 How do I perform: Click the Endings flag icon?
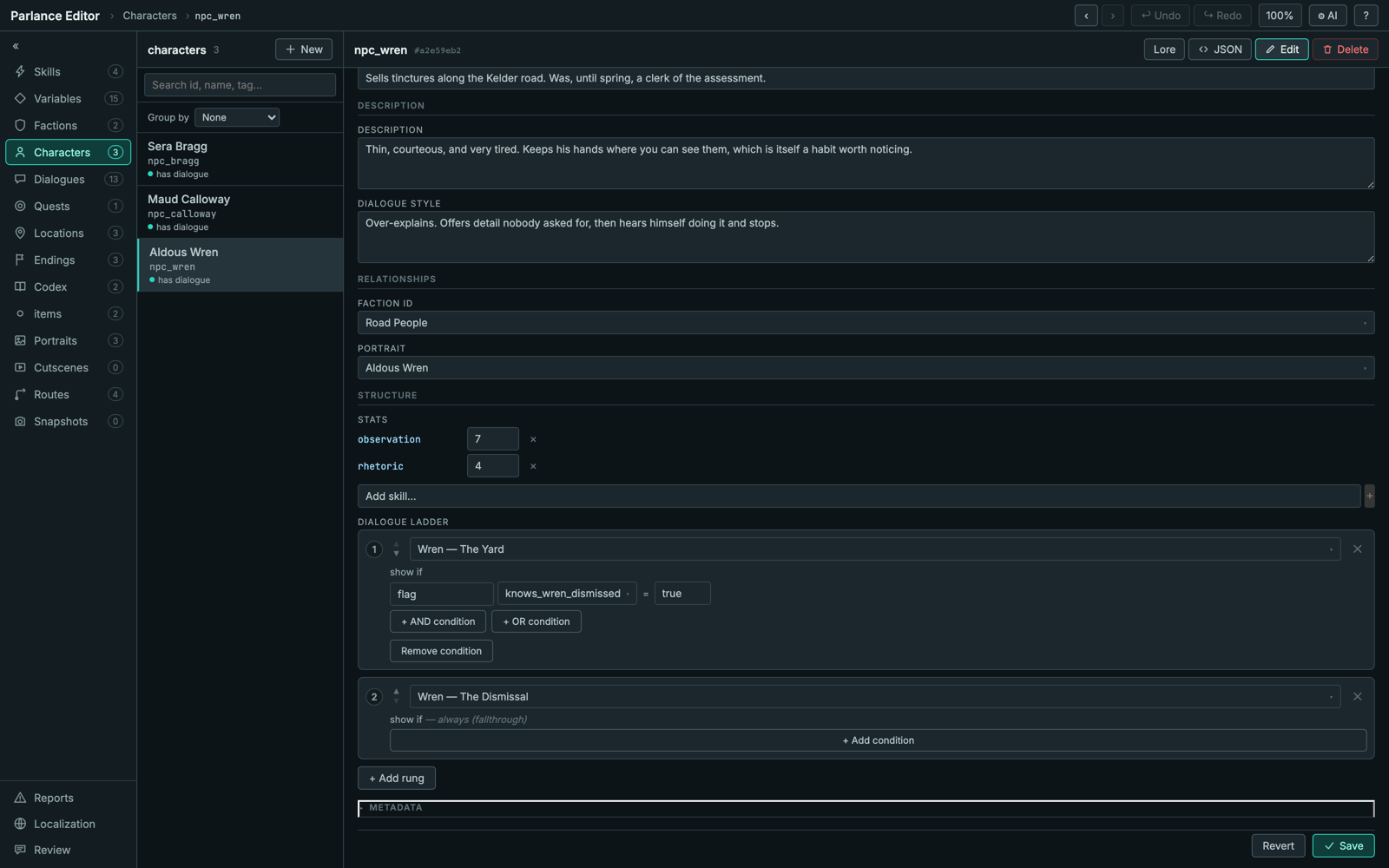pyautogui.click(x=20, y=260)
